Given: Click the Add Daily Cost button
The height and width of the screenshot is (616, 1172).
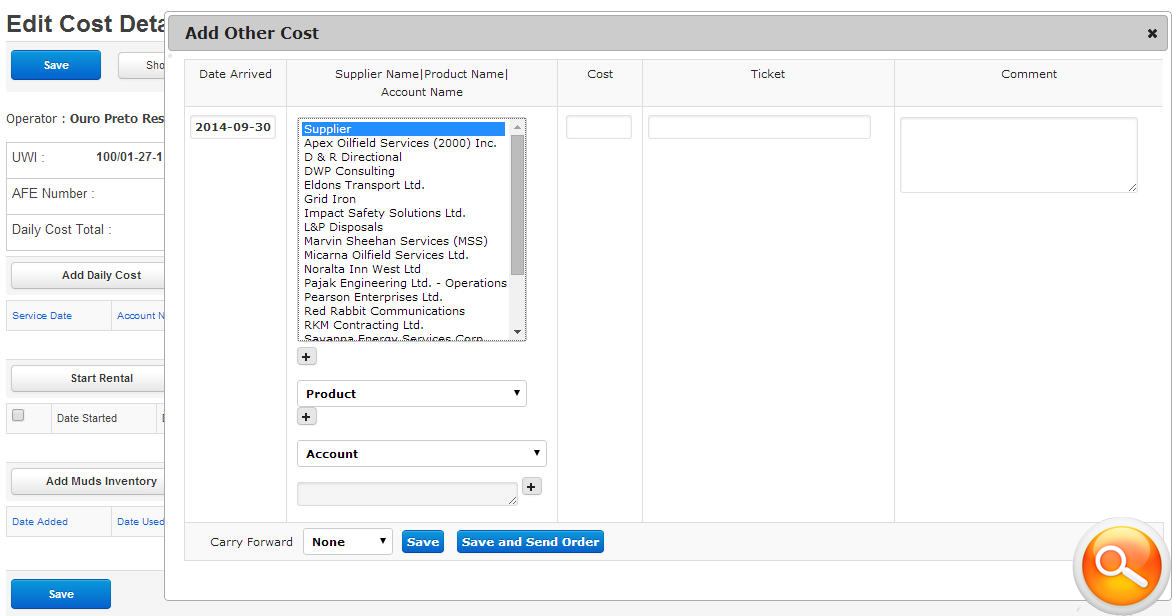Looking at the screenshot, I should pos(101,275).
